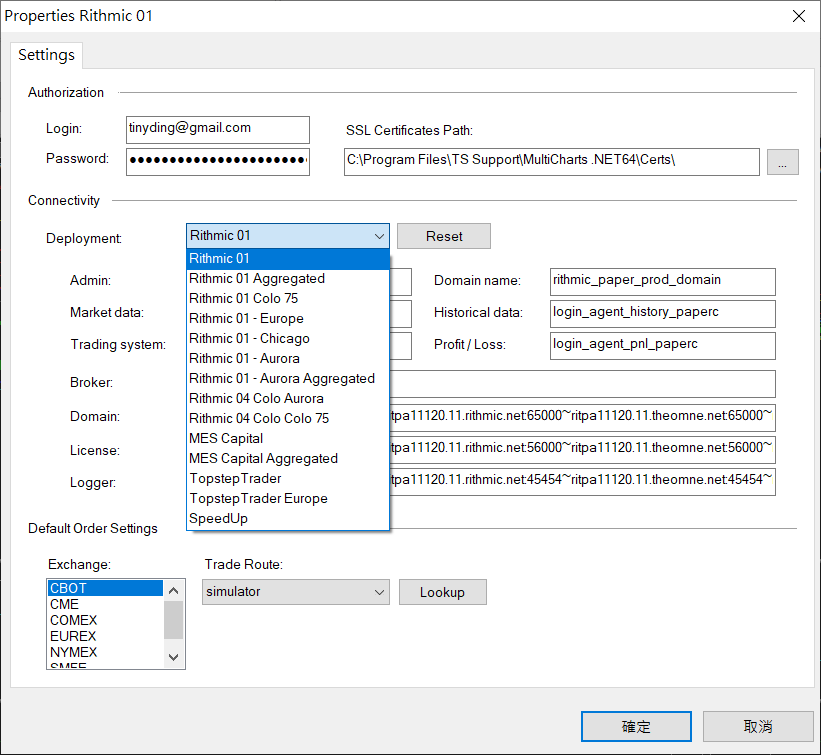This screenshot has height=755, width=821.
Task: Click the Historical data field
Action: pos(662,314)
